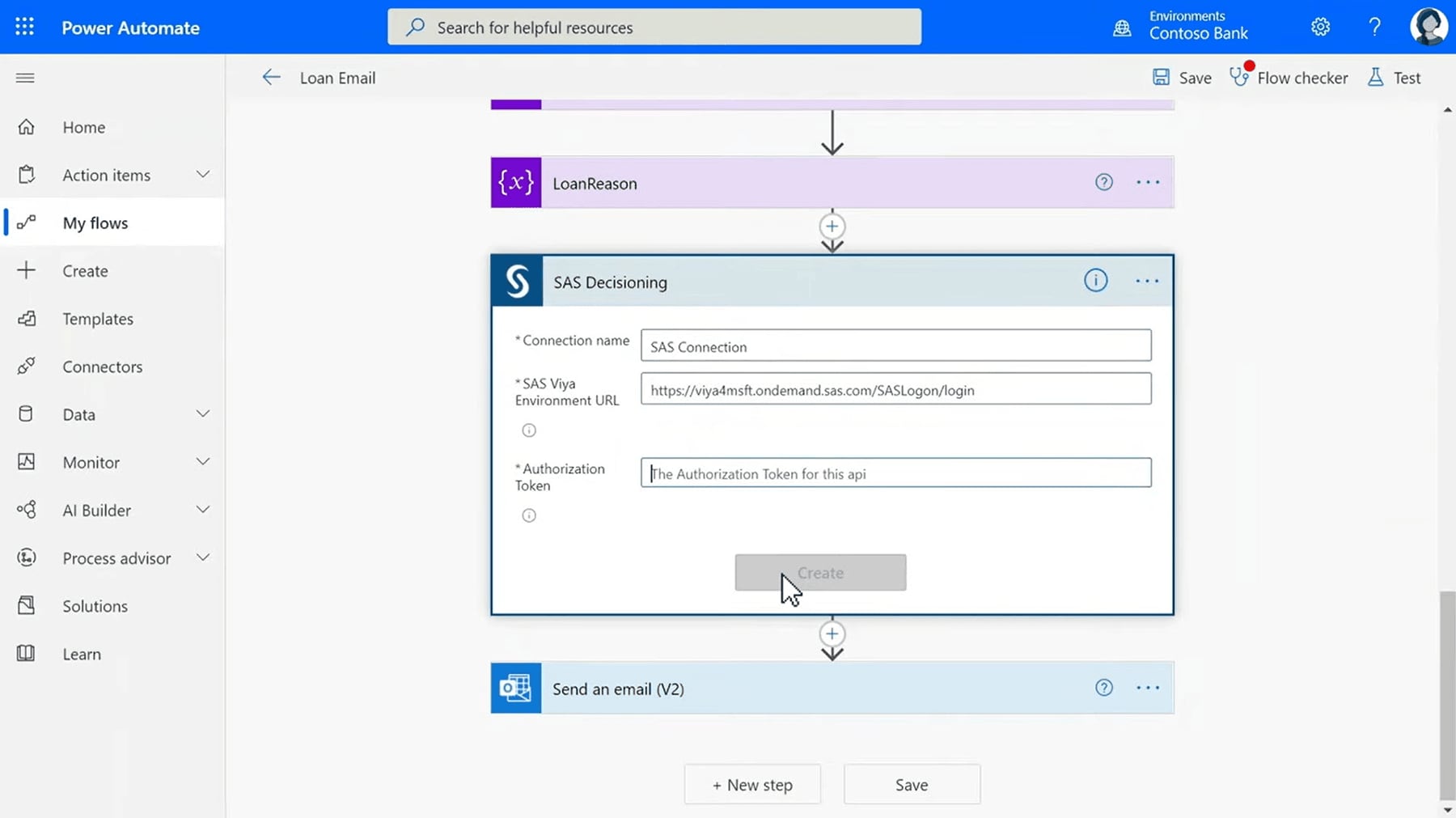Click Save label in top toolbar
The width and height of the screenshot is (1456, 818).
[1195, 78]
